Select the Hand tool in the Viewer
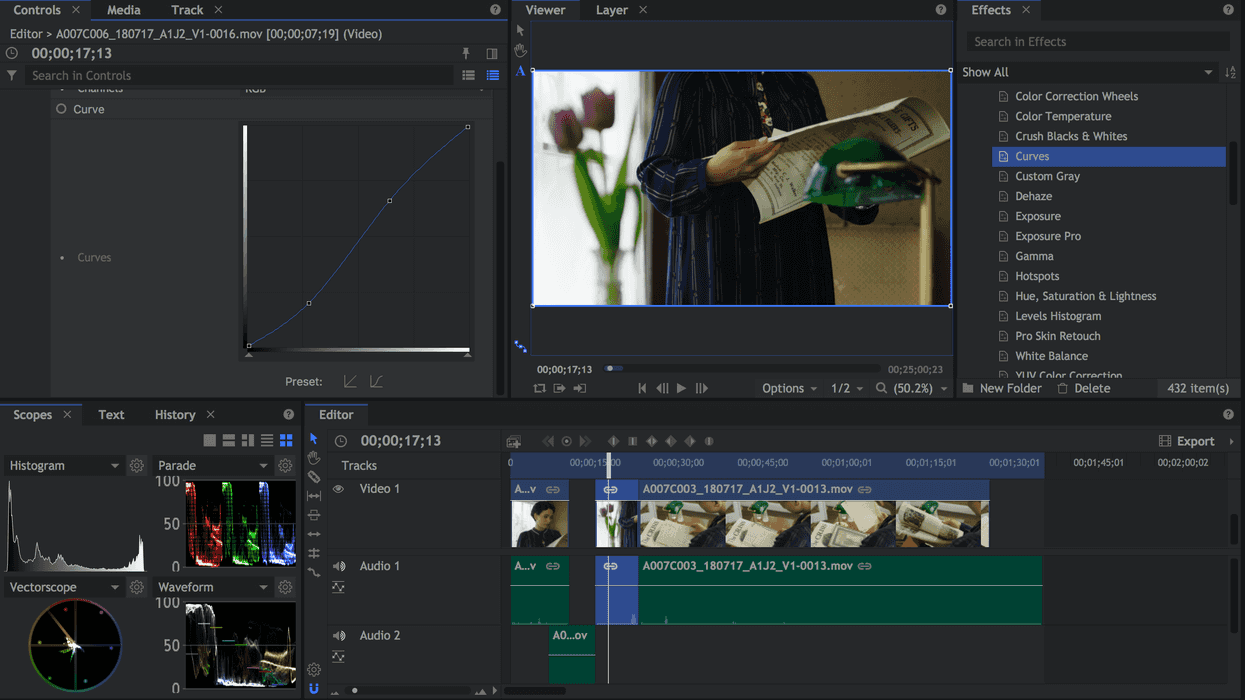Screen dimensions: 1245x700 520,51
